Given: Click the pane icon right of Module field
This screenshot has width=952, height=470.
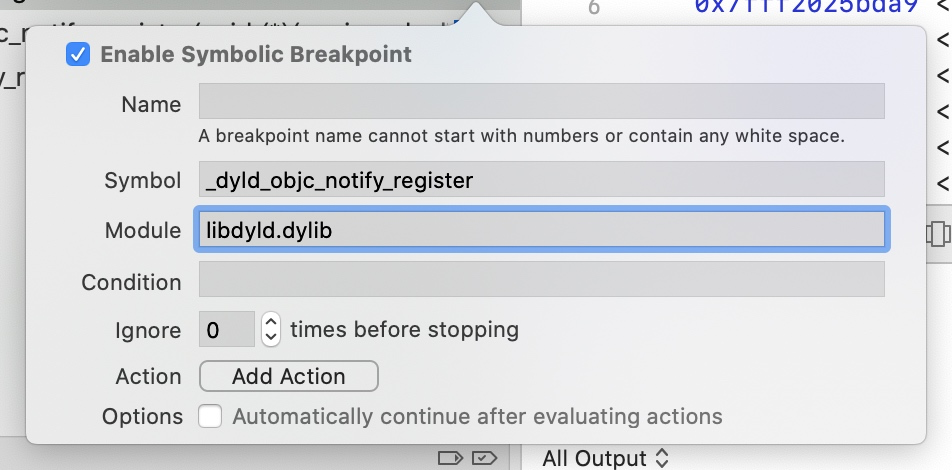Looking at the screenshot, I should (x=938, y=234).
